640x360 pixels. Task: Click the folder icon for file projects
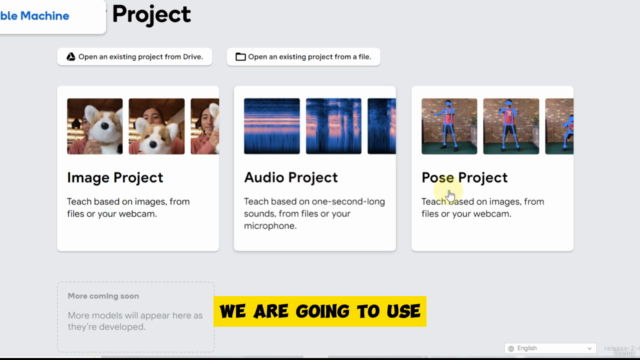(240, 57)
